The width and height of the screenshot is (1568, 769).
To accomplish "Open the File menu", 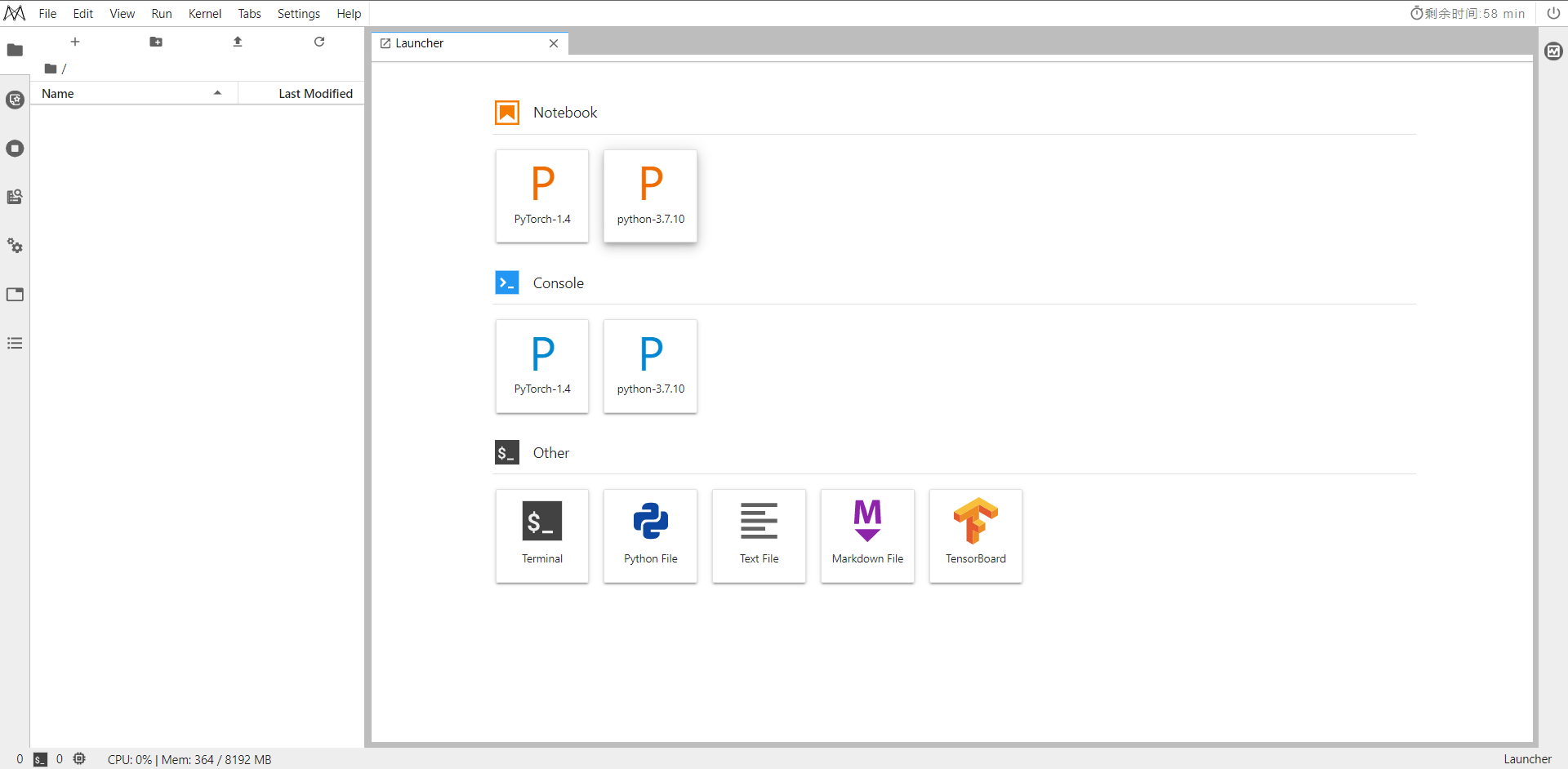I will tap(48, 14).
